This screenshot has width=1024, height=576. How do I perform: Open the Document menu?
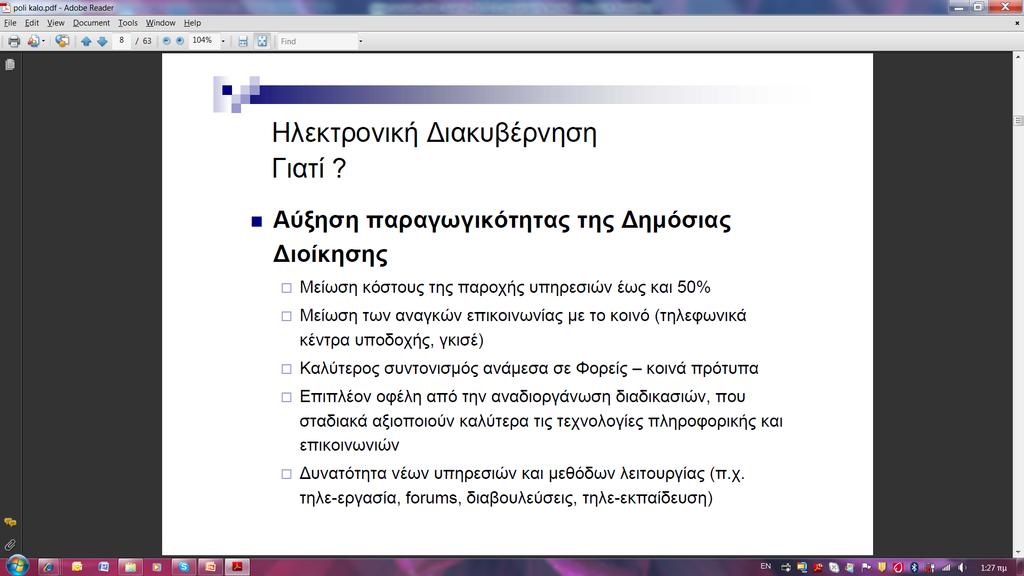91,23
